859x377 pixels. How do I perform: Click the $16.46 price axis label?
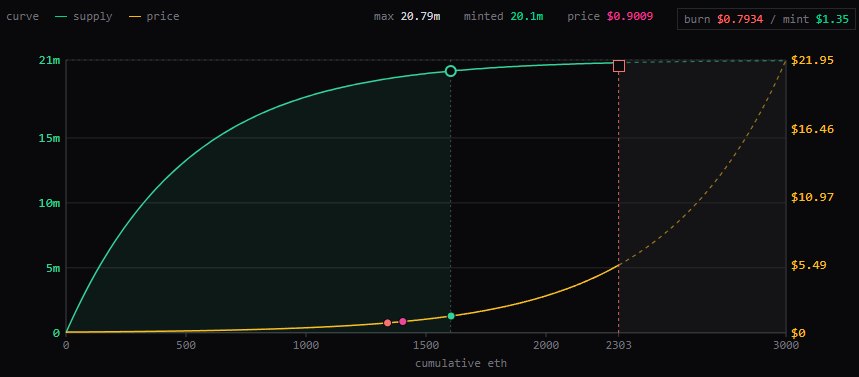click(813, 129)
